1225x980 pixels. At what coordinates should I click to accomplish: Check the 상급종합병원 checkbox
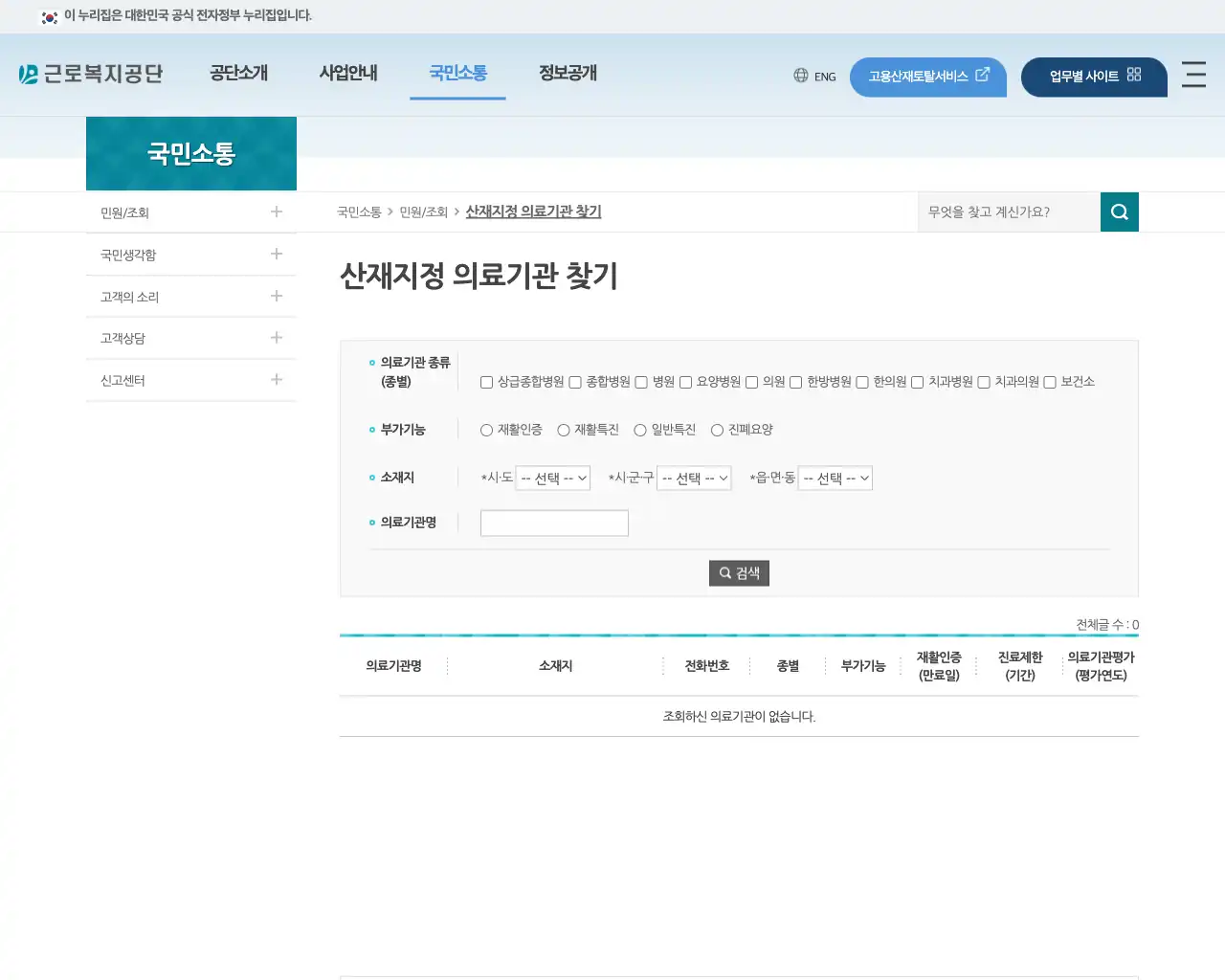[486, 382]
